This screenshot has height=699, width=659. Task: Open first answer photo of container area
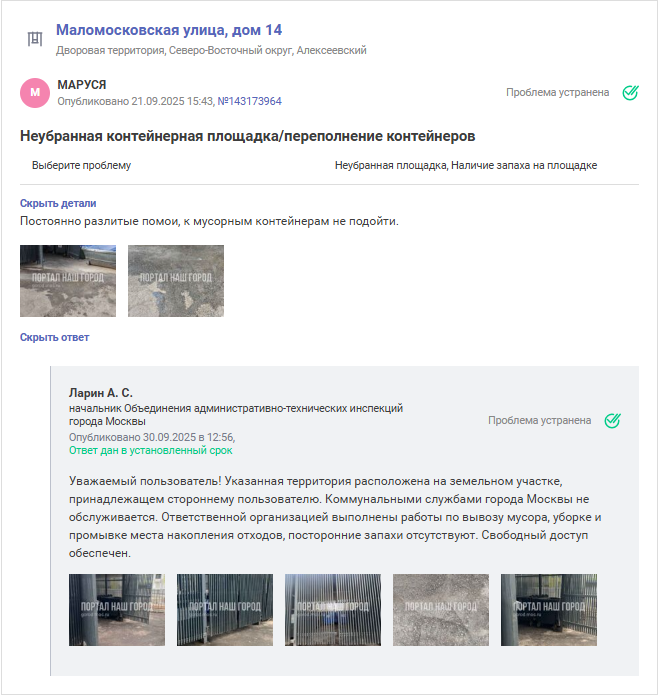(x=117, y=610)
